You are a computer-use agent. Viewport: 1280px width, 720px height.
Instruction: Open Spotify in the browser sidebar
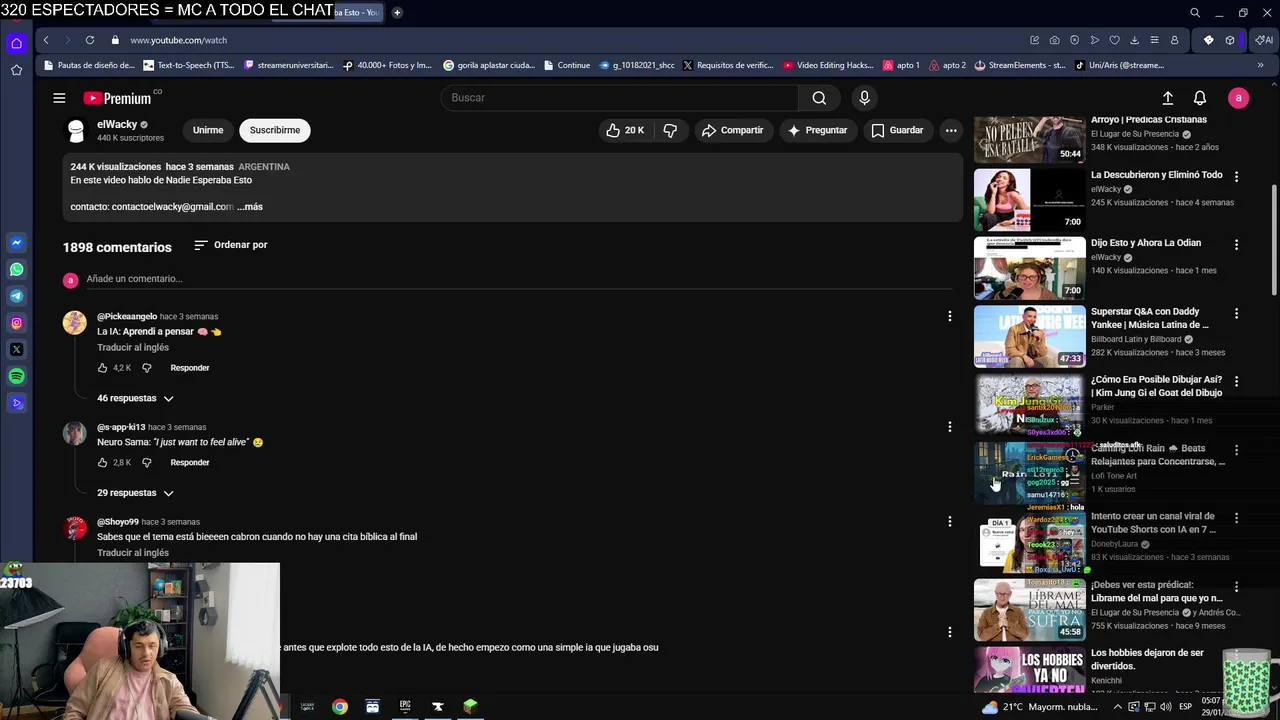16,376
